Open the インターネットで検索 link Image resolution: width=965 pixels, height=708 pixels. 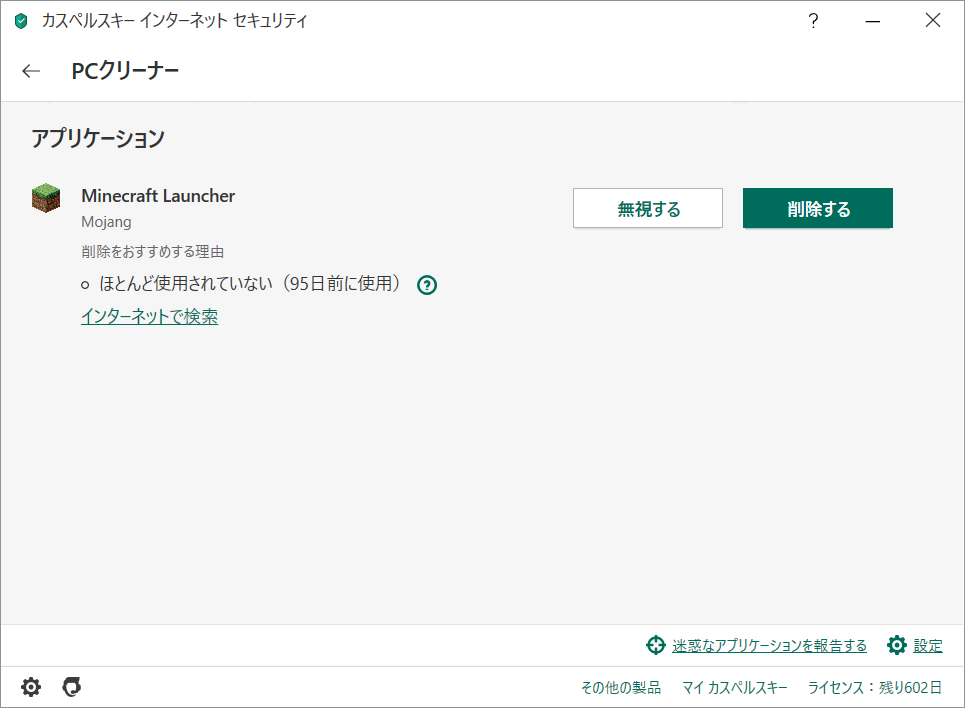tap(149, 317)
